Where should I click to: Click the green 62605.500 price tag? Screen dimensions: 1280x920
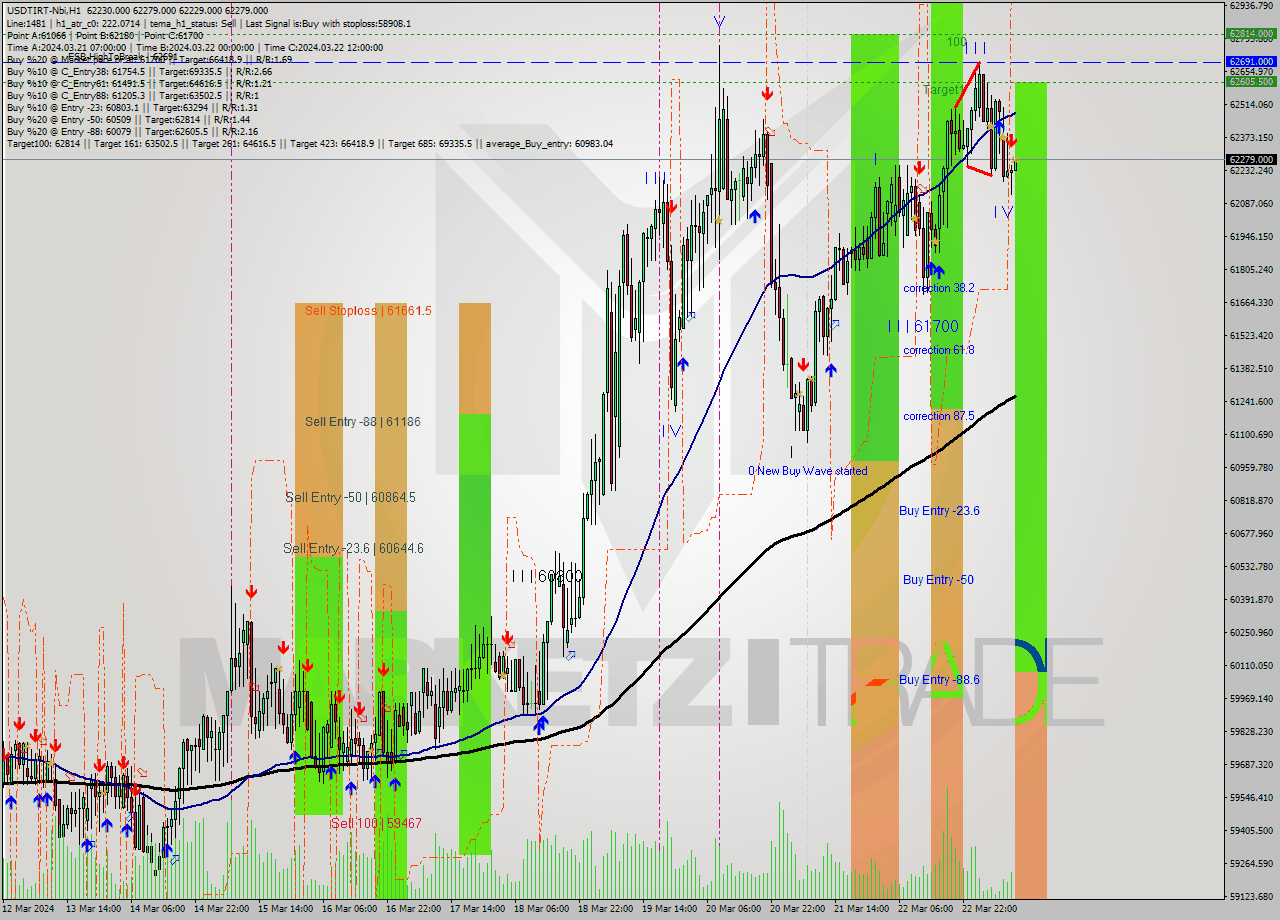pos(1251,82)
